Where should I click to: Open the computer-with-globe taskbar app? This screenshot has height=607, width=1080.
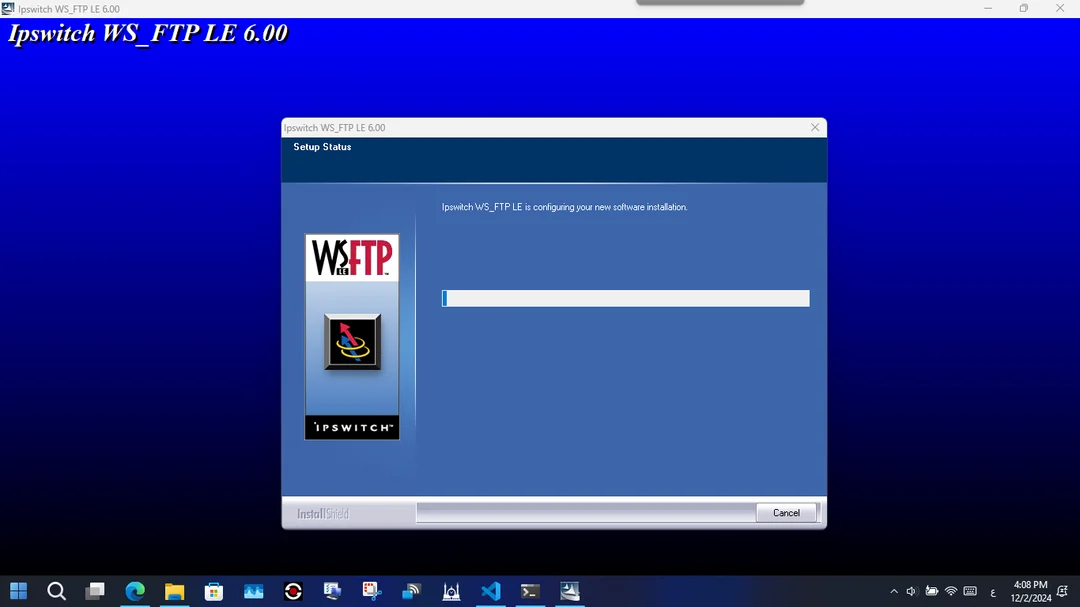pyautogui.click(x=333, y=591)
